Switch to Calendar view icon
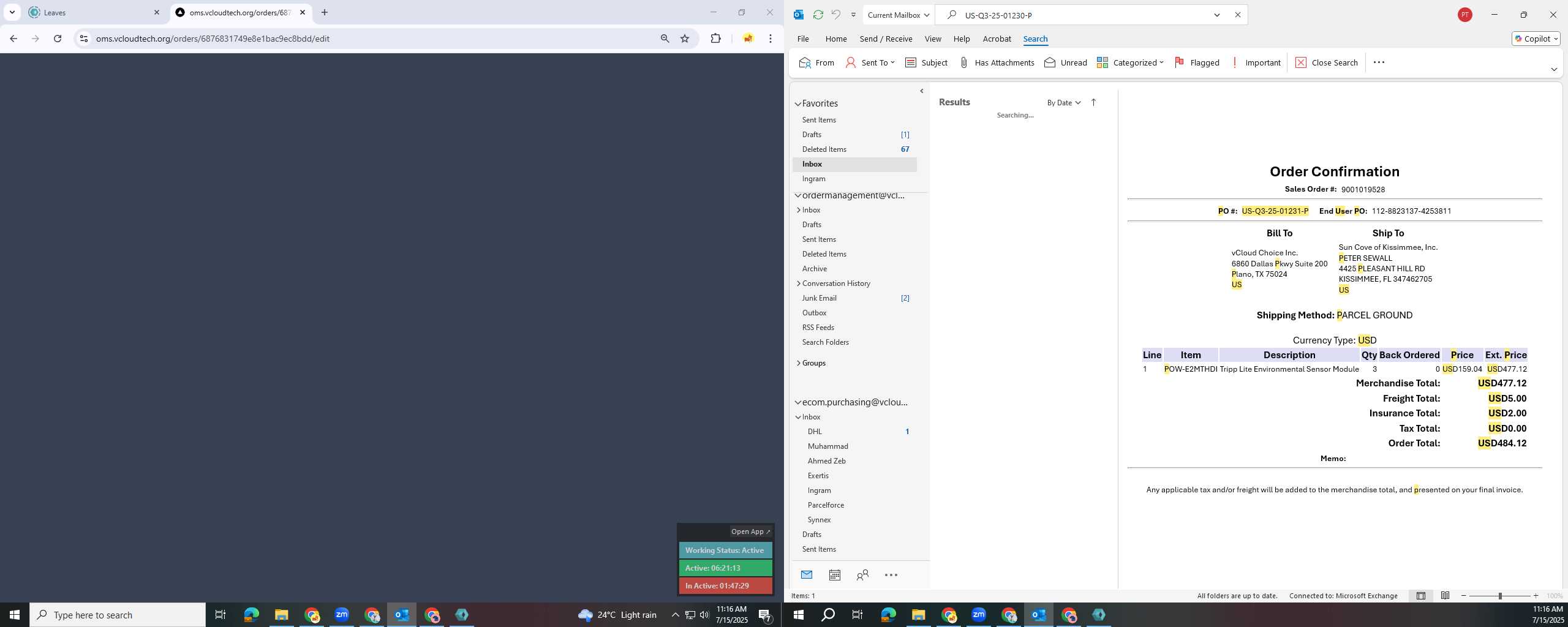The image size is (1568, 627). pyautogui.click(x=834, y=575)
